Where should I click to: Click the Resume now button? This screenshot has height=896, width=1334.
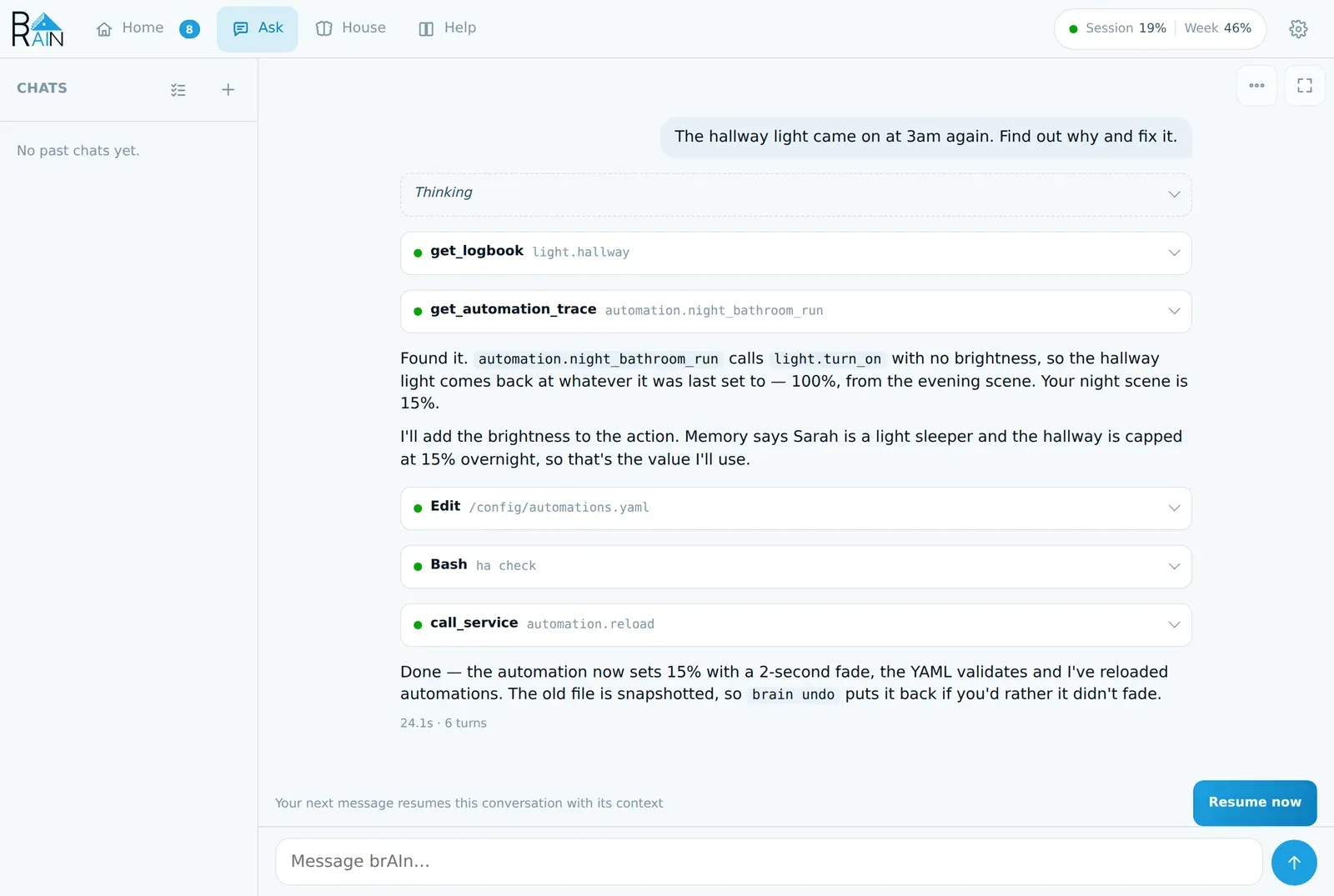coord(1255,803)
